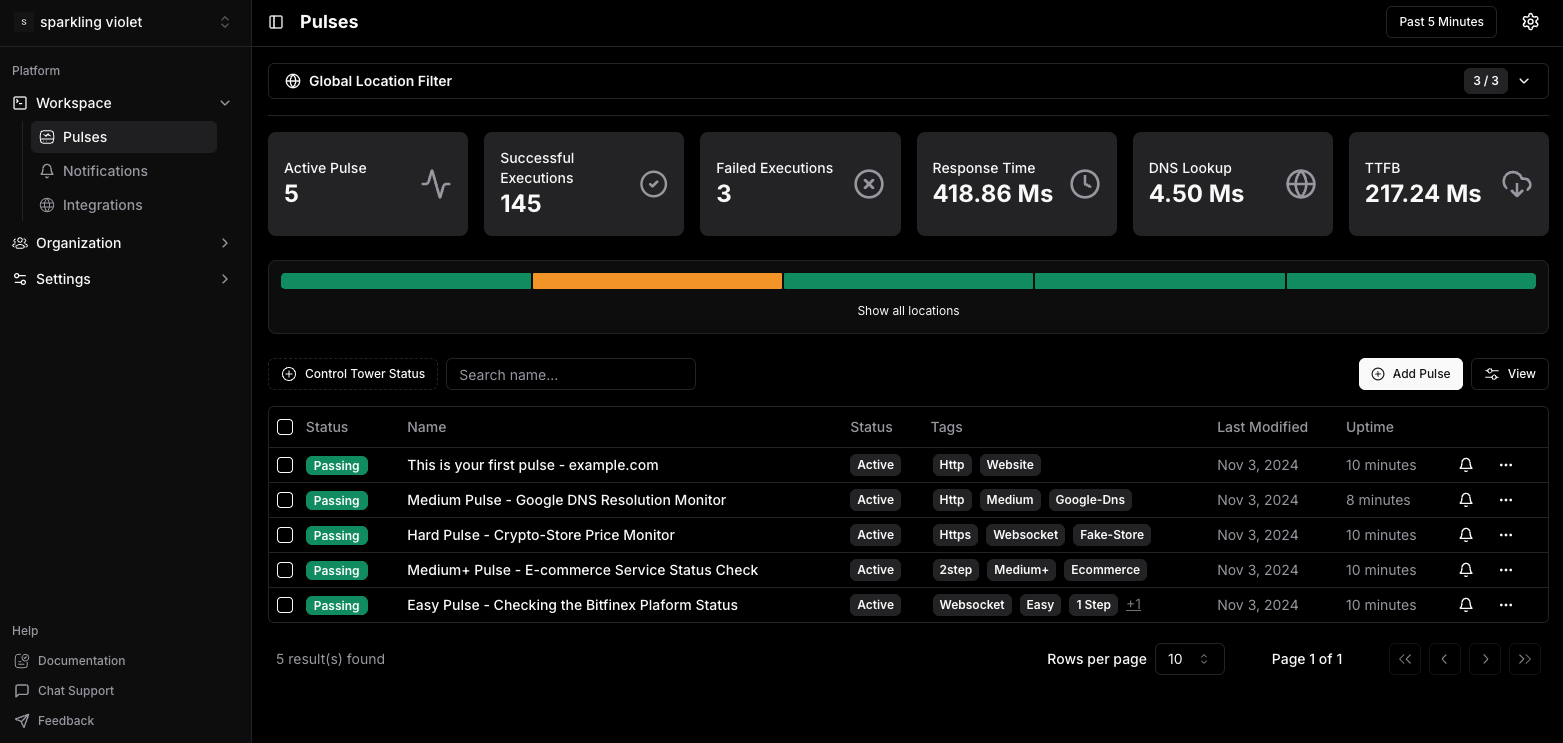This screenshot has width=1563, height=743.
Task: Expand the Global Location Filter chevron
Action: coord(1524,81)
